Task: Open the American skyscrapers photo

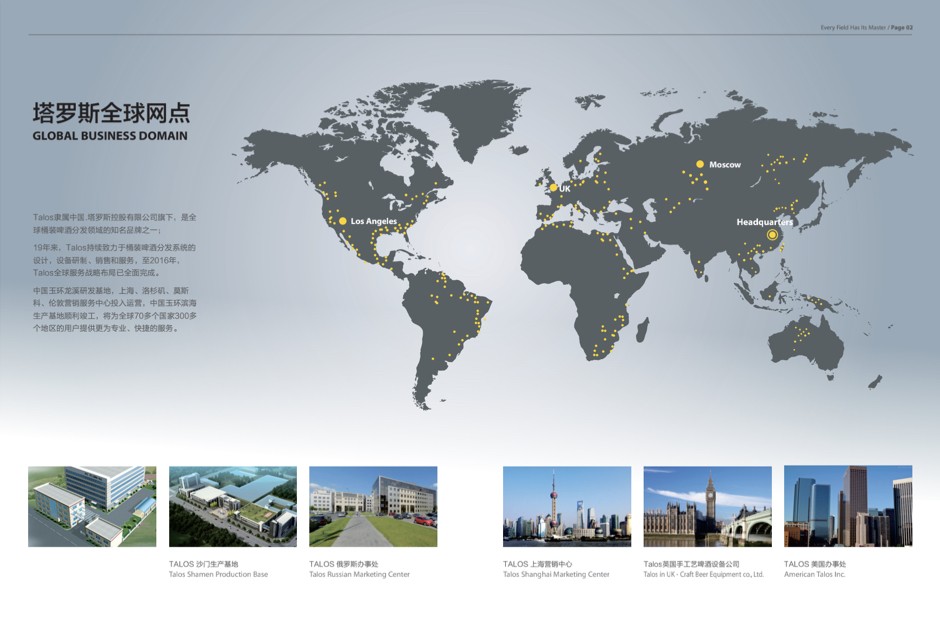Action: (x=848, y=506)
